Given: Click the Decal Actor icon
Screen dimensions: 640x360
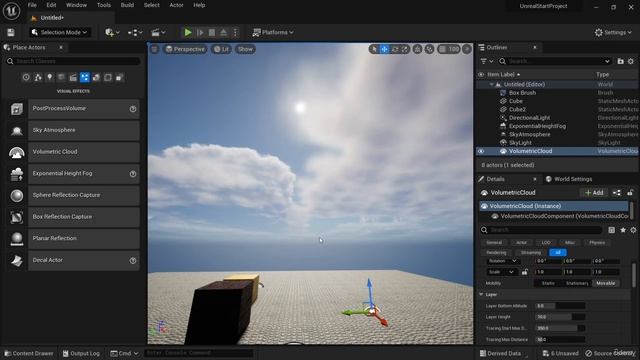Looking at the screenshot, I should (x=17, y=260).
